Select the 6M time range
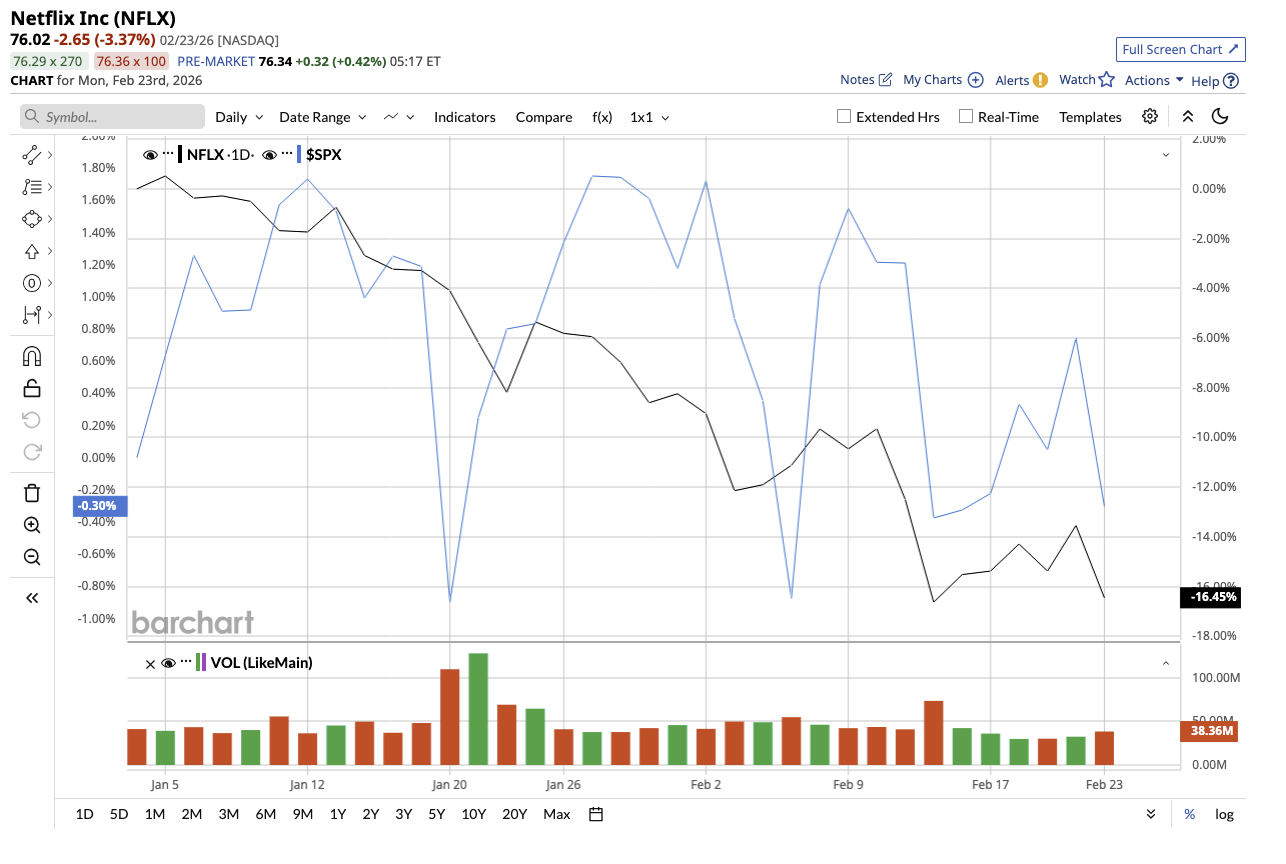1286x864 pixels. [265, 814]
